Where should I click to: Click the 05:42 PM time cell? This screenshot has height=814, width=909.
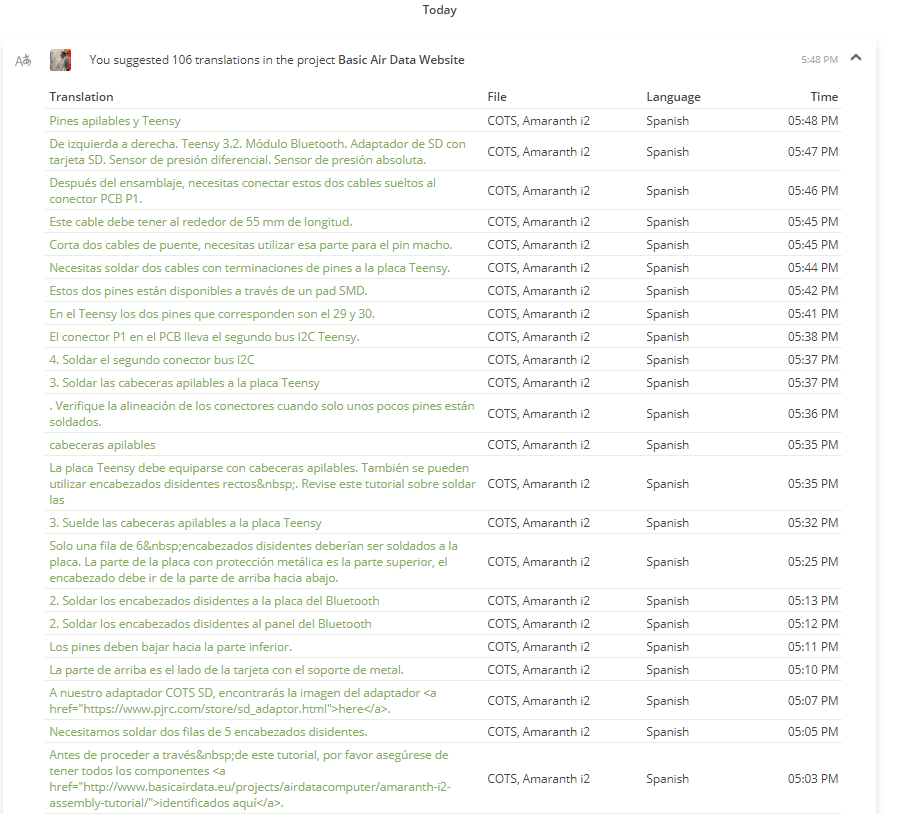coord(813,290)
